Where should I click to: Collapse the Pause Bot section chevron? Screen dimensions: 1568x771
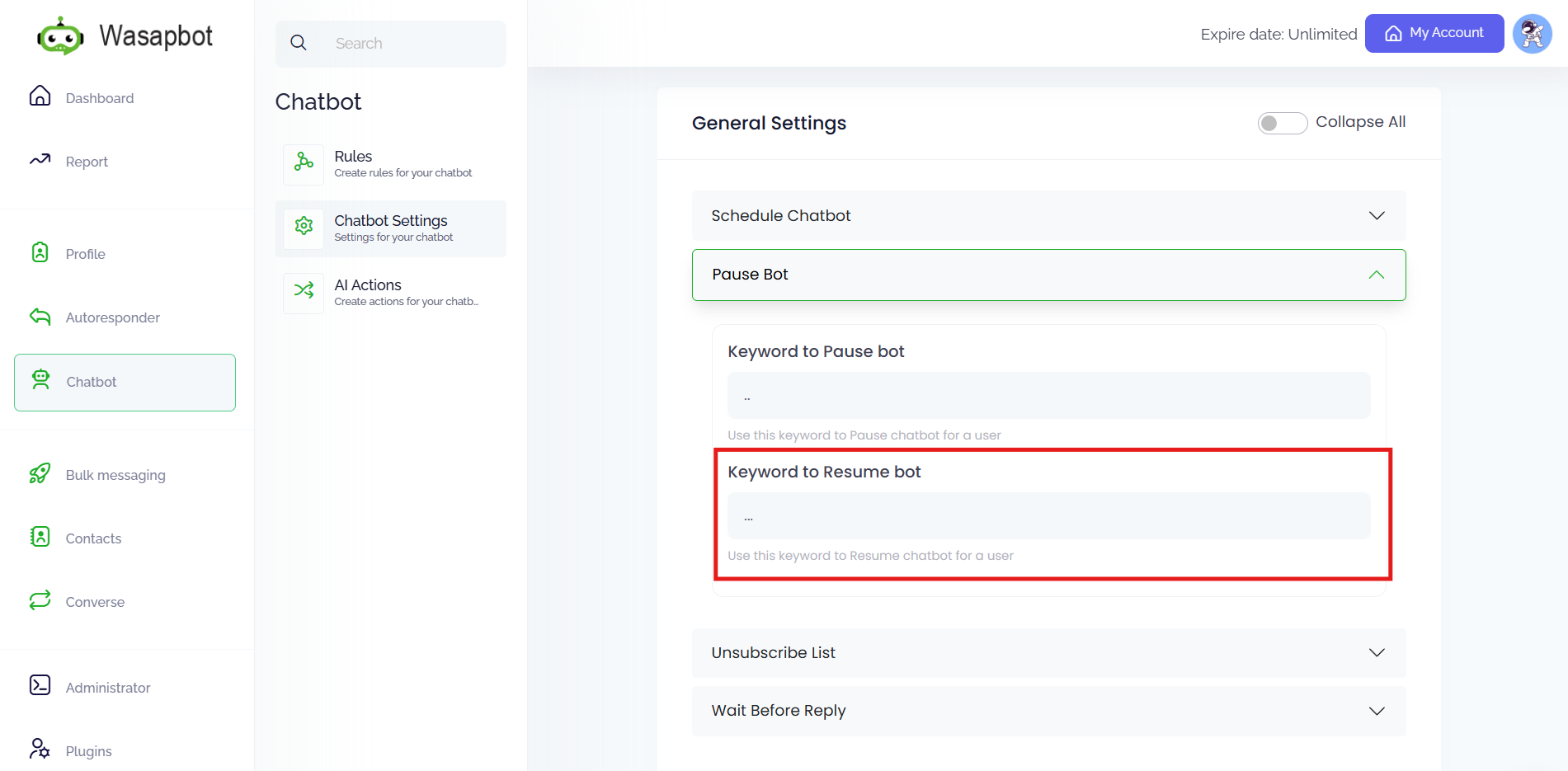(1377, 275)
